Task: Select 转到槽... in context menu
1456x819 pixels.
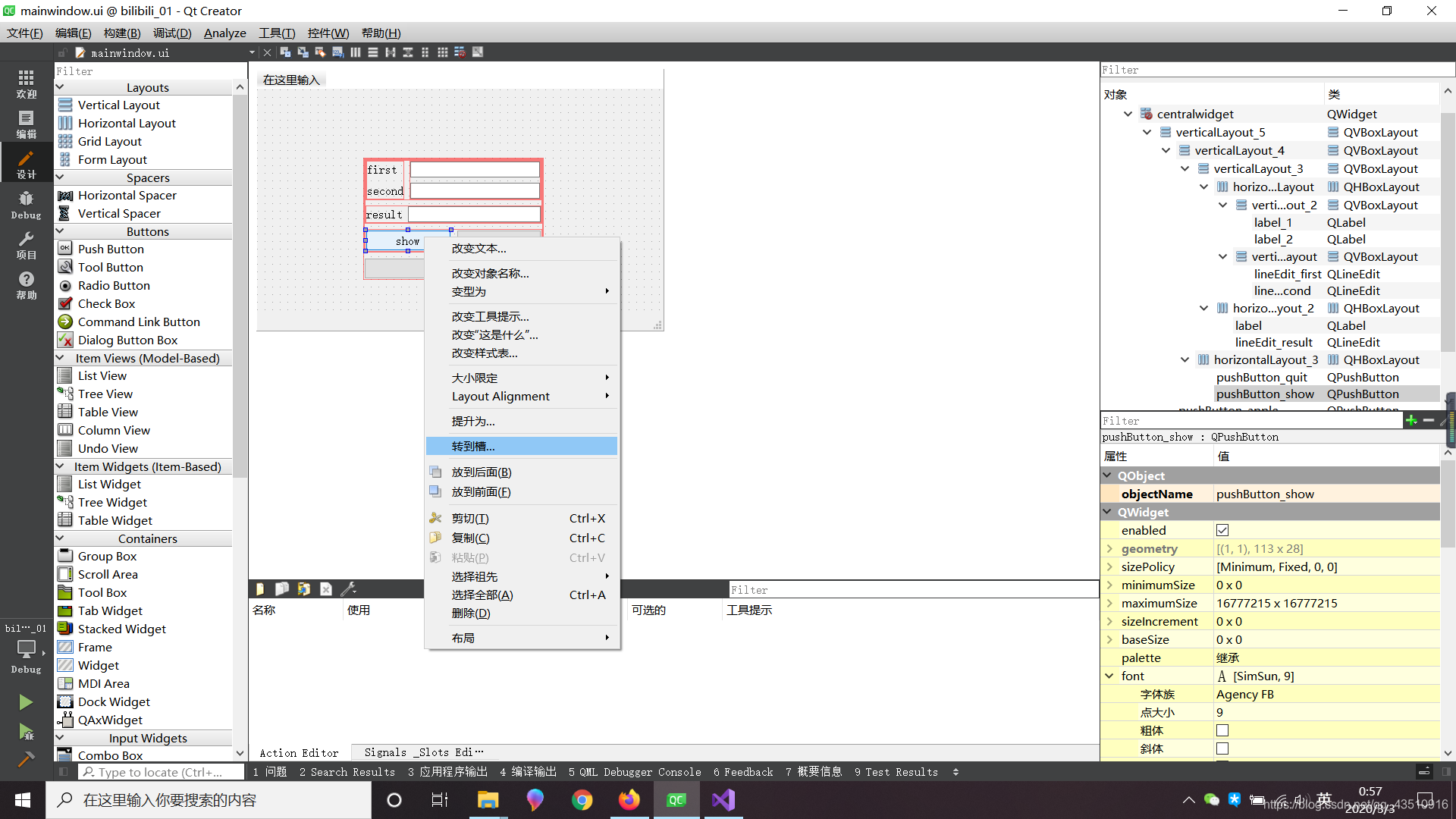Action: coord(473,446)
